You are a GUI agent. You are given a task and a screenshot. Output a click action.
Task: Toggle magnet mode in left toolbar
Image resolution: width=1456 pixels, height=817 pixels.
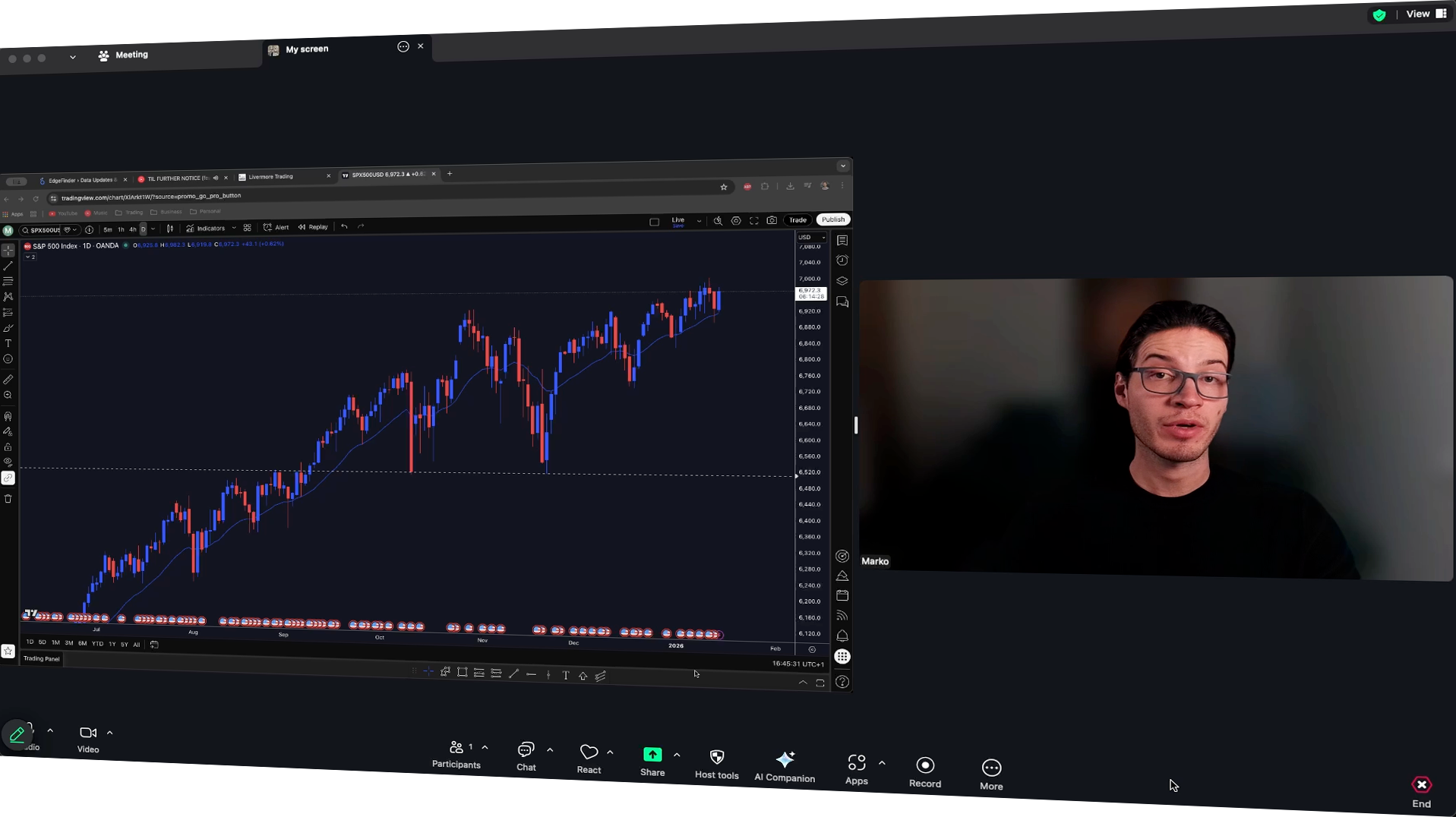8,416
